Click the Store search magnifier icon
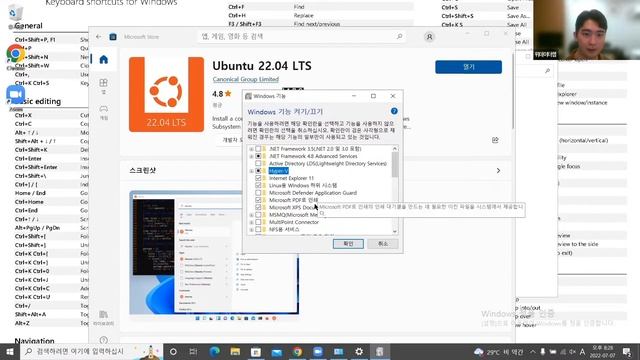640x360 pixels. point(399,37)
